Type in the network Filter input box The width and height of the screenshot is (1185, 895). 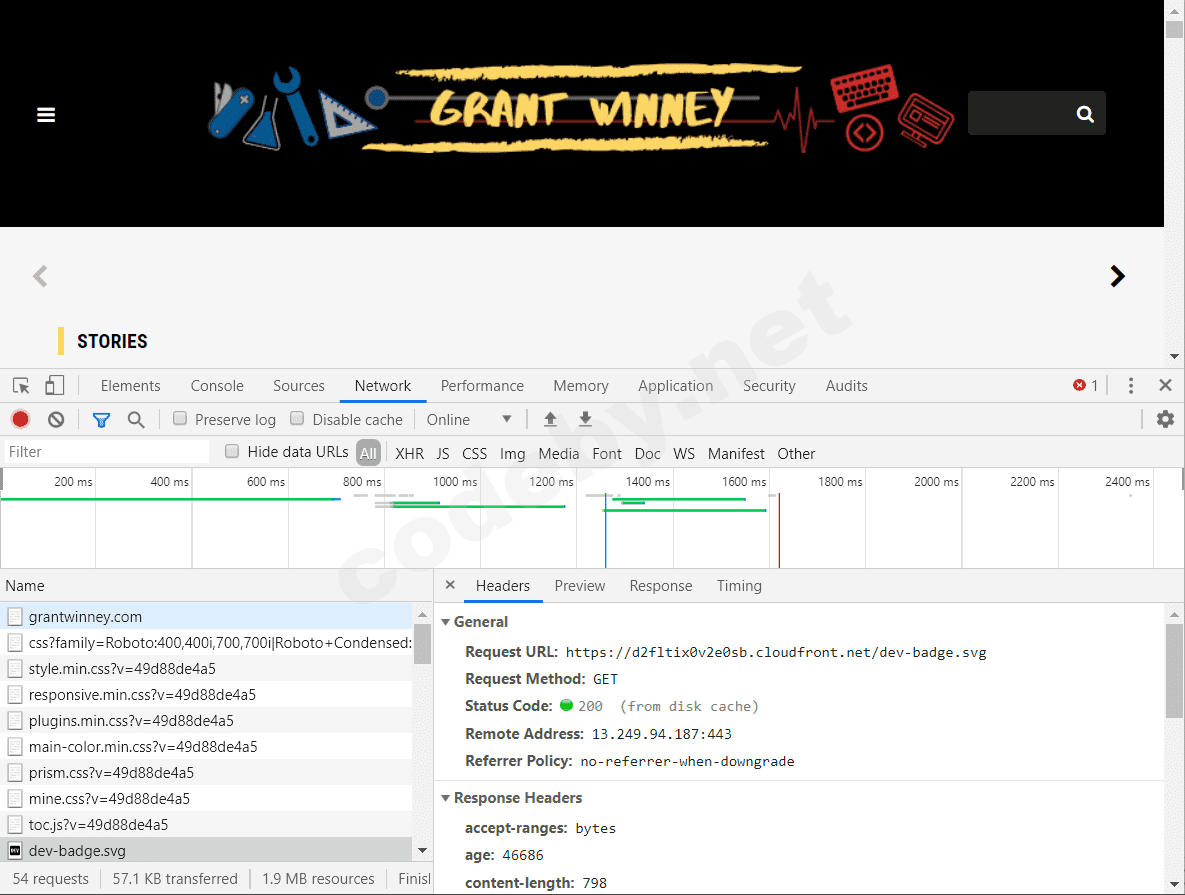click(100, 451)
